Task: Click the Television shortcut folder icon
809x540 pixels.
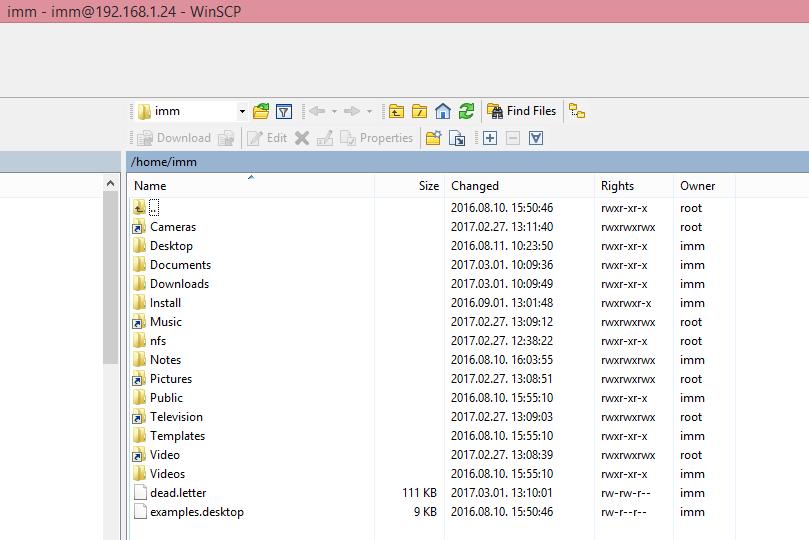Action: pos(139,417)
